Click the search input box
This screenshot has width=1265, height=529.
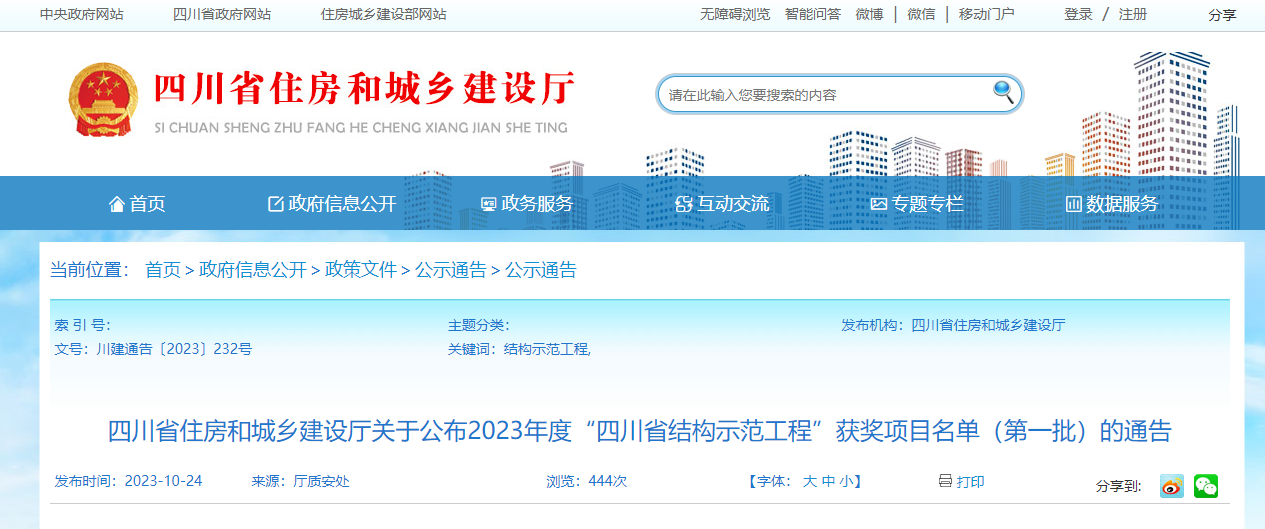pyautogui.click(x=825, y=94)
